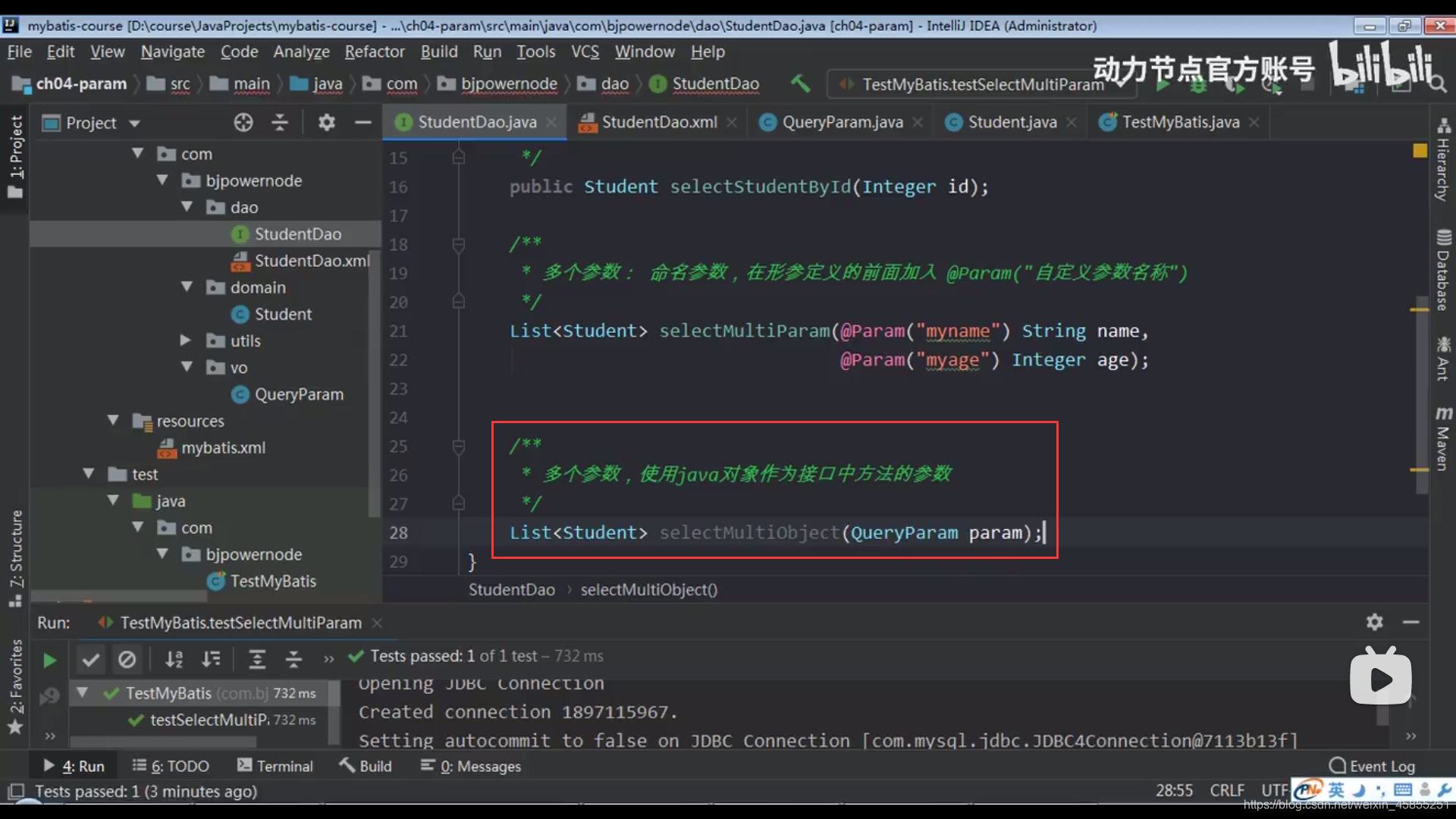Switch to TestMyBatis.java tab
Screen dimensions: 1456x819
1180,122
